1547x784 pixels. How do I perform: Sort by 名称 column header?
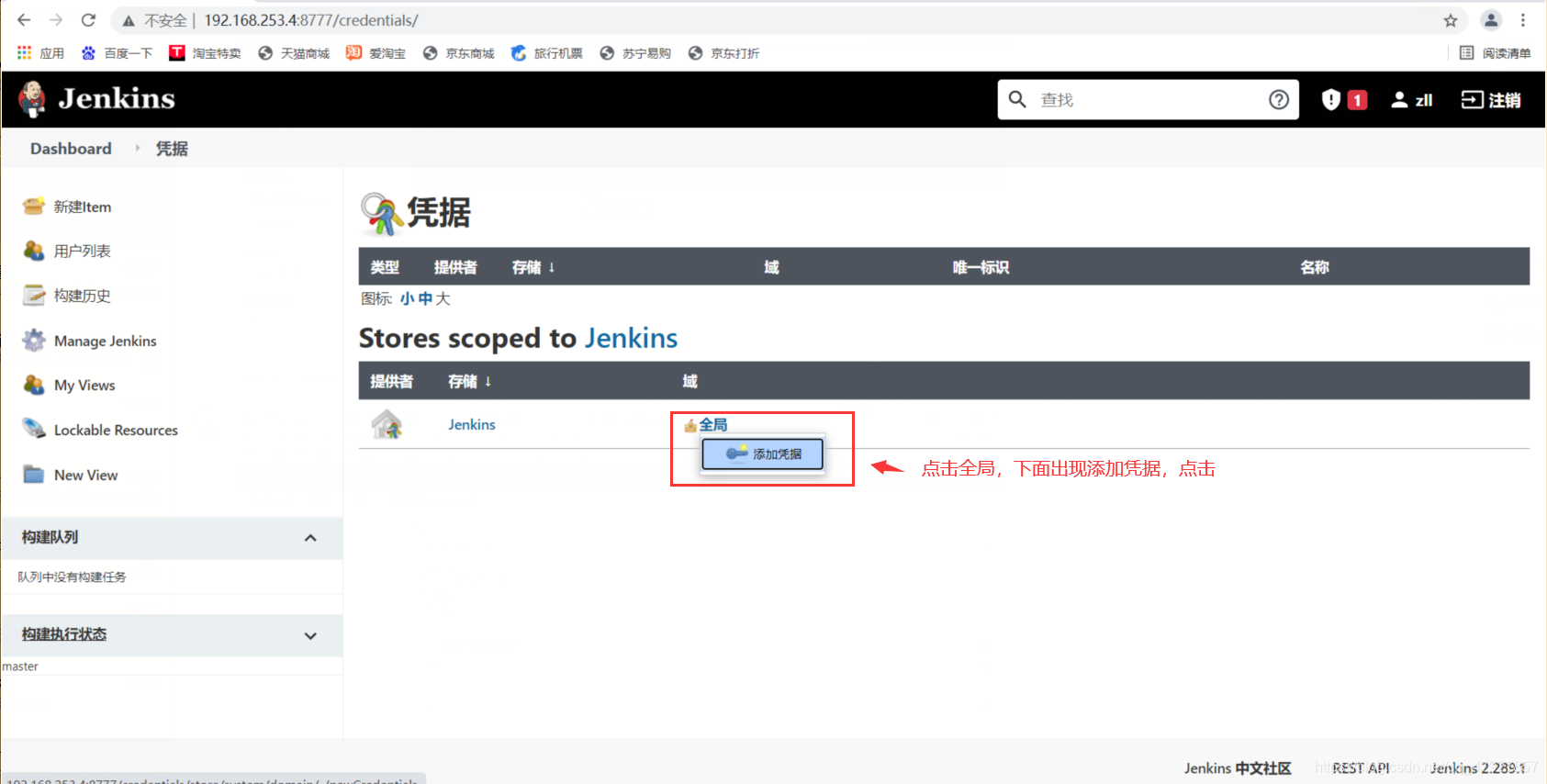click(1315, 267)
